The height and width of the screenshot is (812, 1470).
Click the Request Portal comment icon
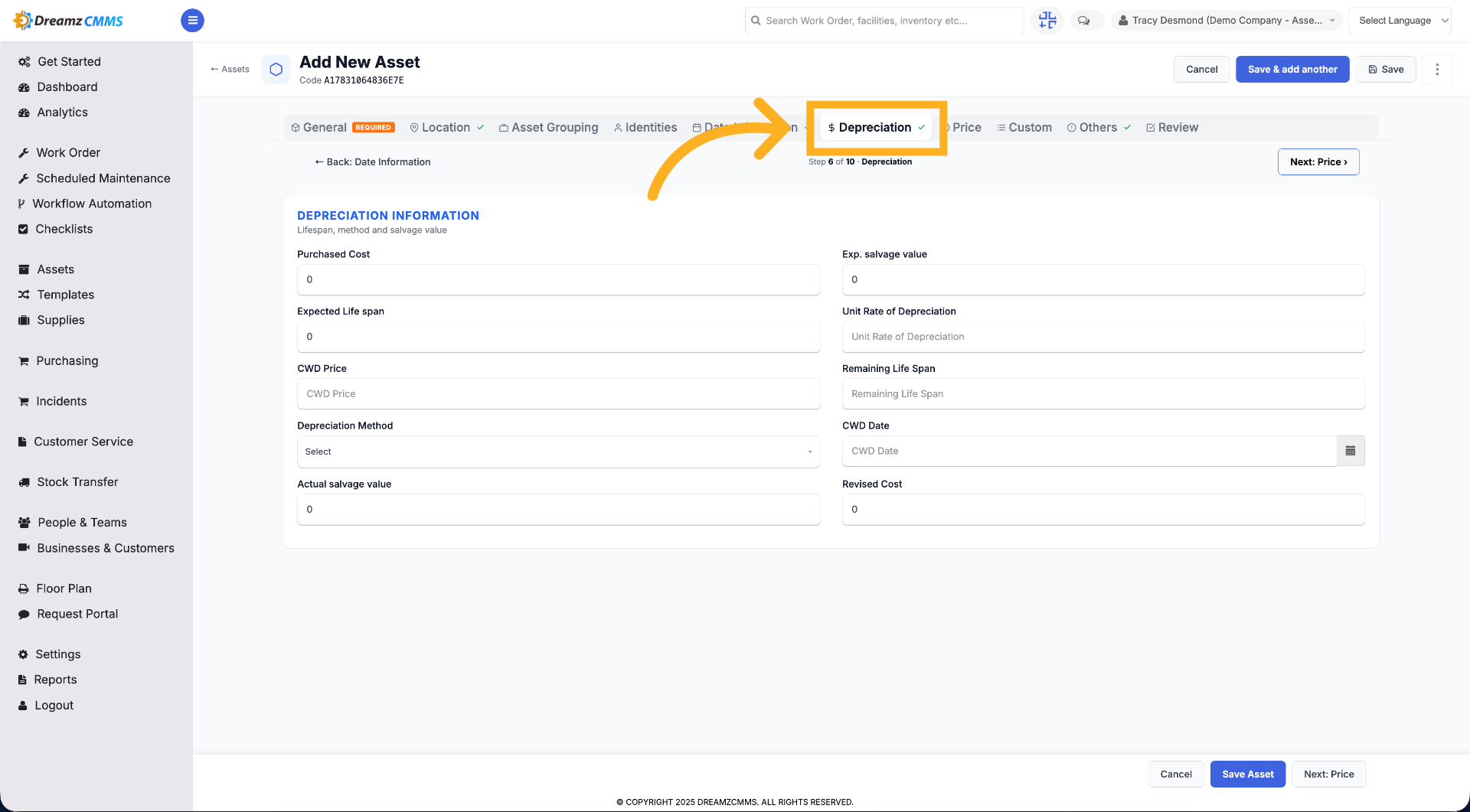pyautogui.click(x=24, y=614)
